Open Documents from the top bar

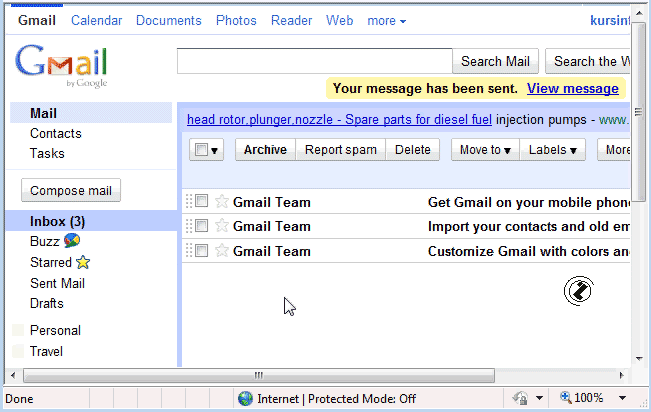click(x=169, y=20)
